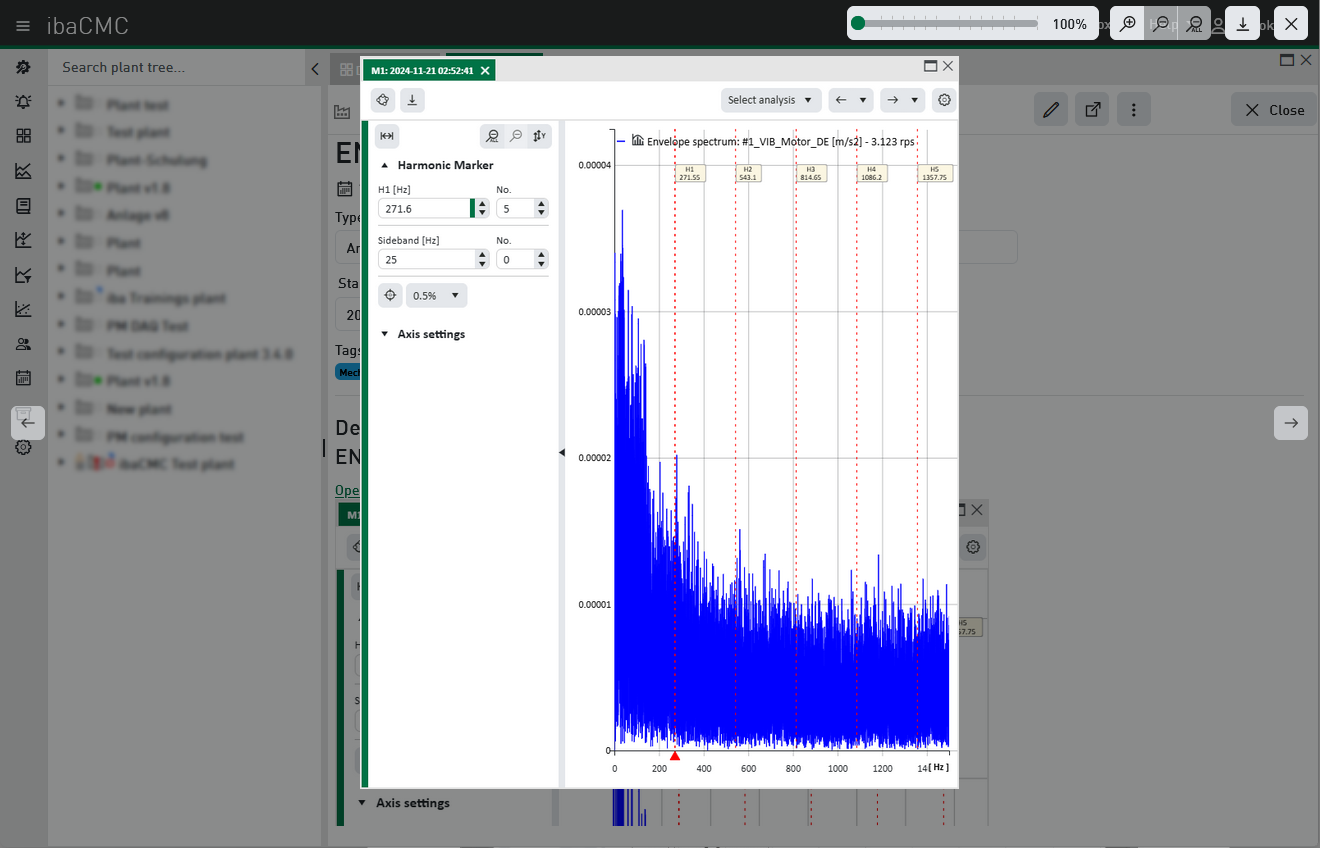Image resolution: width=1320 pixels, height=848 pixels.
Task: Zoom in on the image viewer
Action: 1127,24
